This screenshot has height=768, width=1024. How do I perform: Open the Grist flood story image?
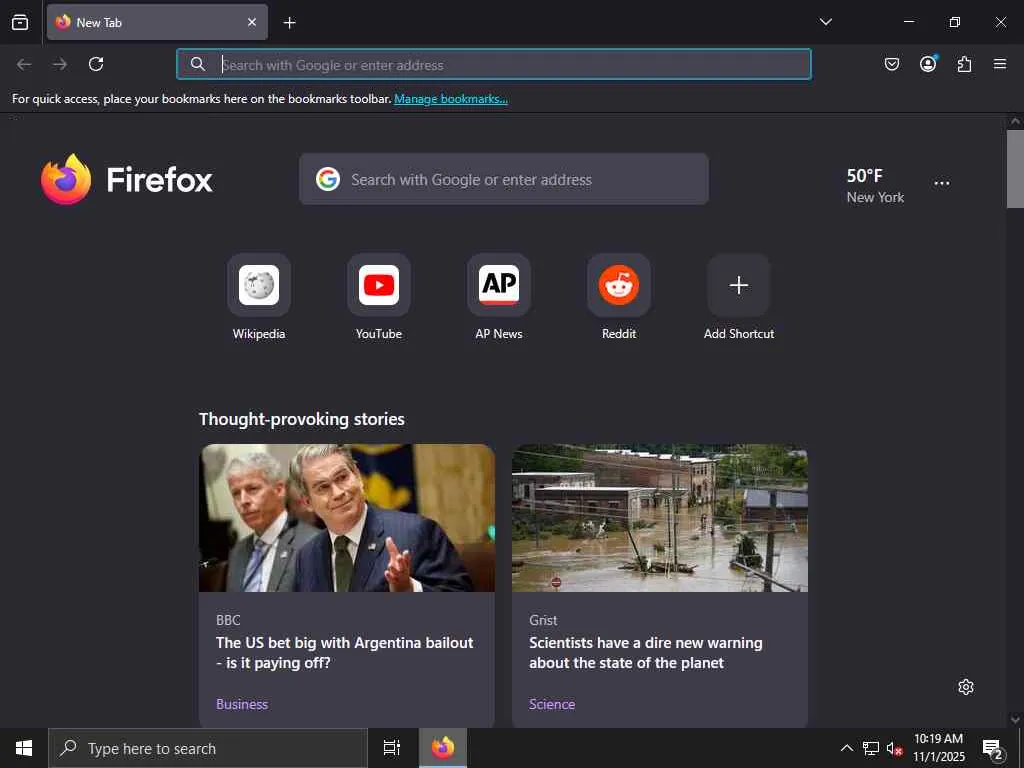point(660,518)
